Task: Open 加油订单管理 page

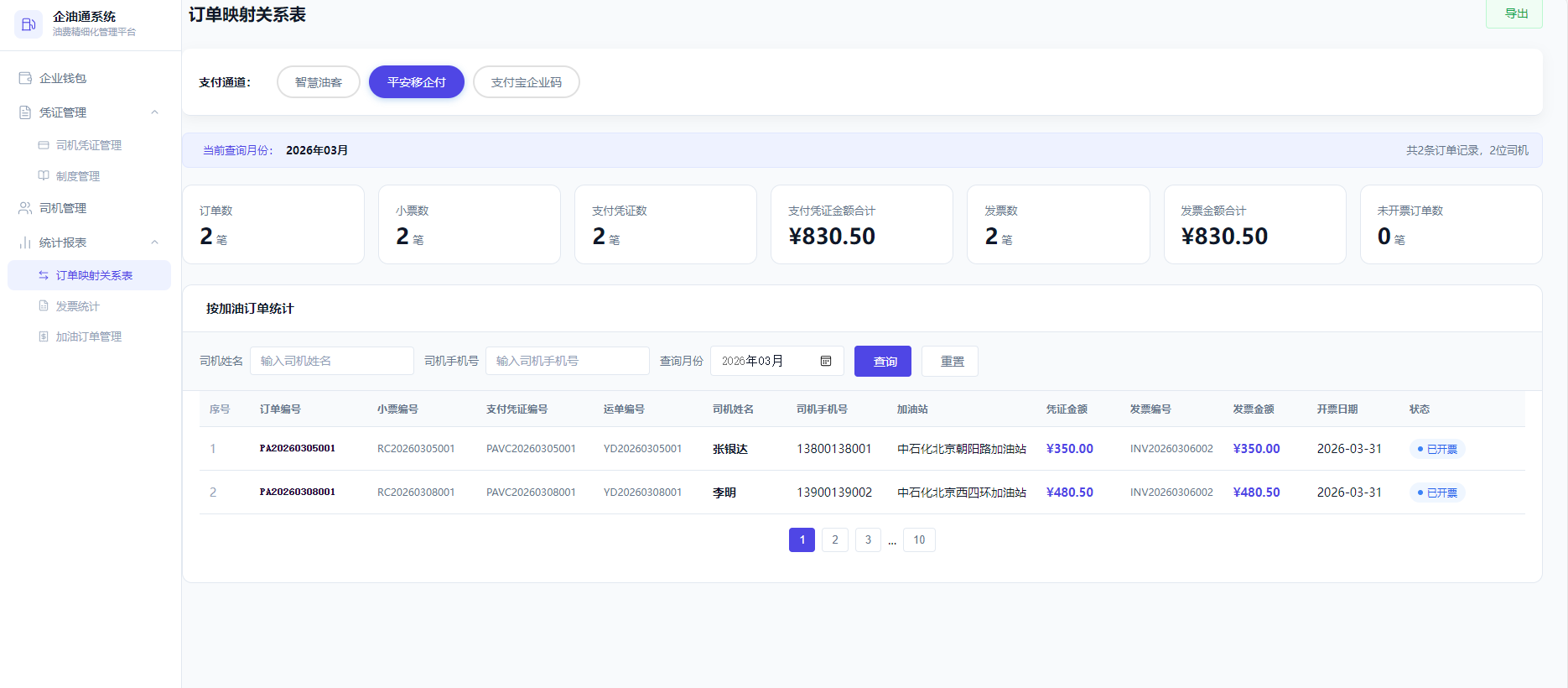Action: (x=89, y=336)
